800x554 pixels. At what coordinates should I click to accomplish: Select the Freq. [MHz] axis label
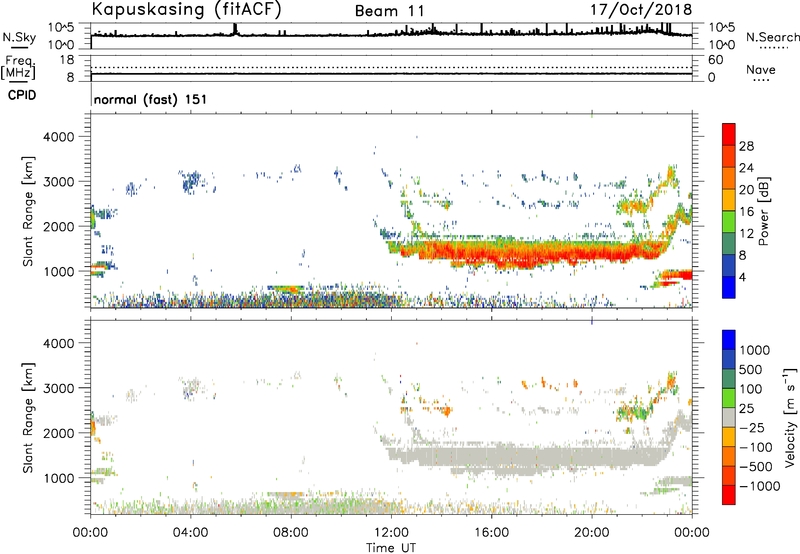pyautogui.click(x=18, y=68)
